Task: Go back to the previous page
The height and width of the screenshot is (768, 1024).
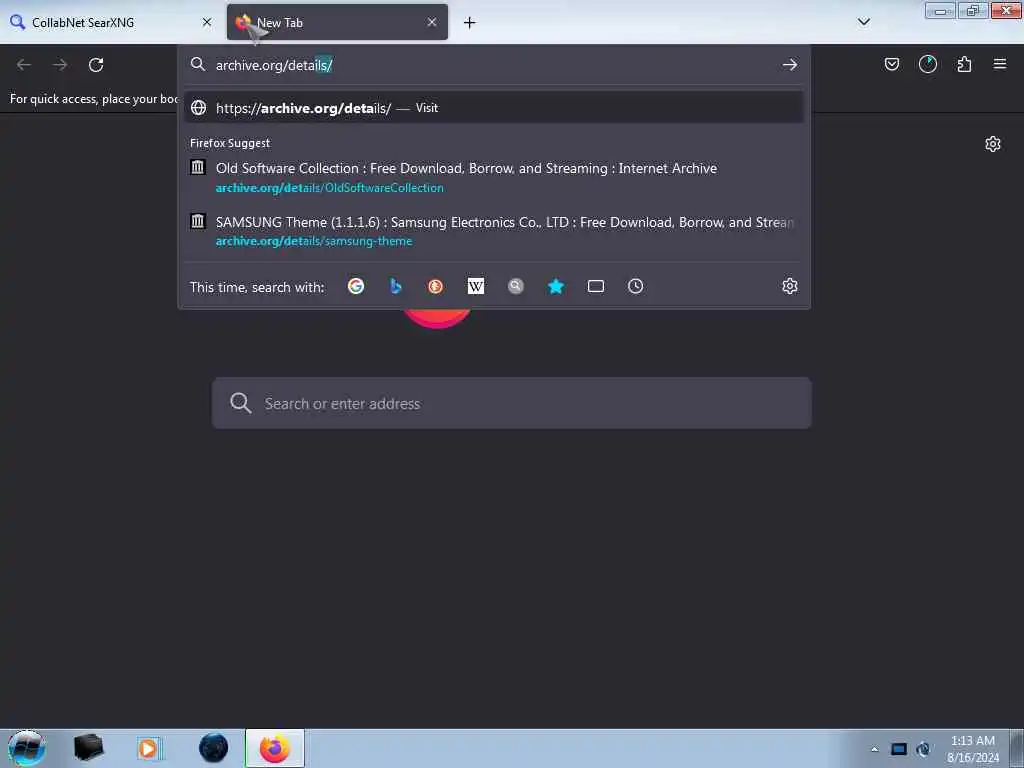Action: 24,65
